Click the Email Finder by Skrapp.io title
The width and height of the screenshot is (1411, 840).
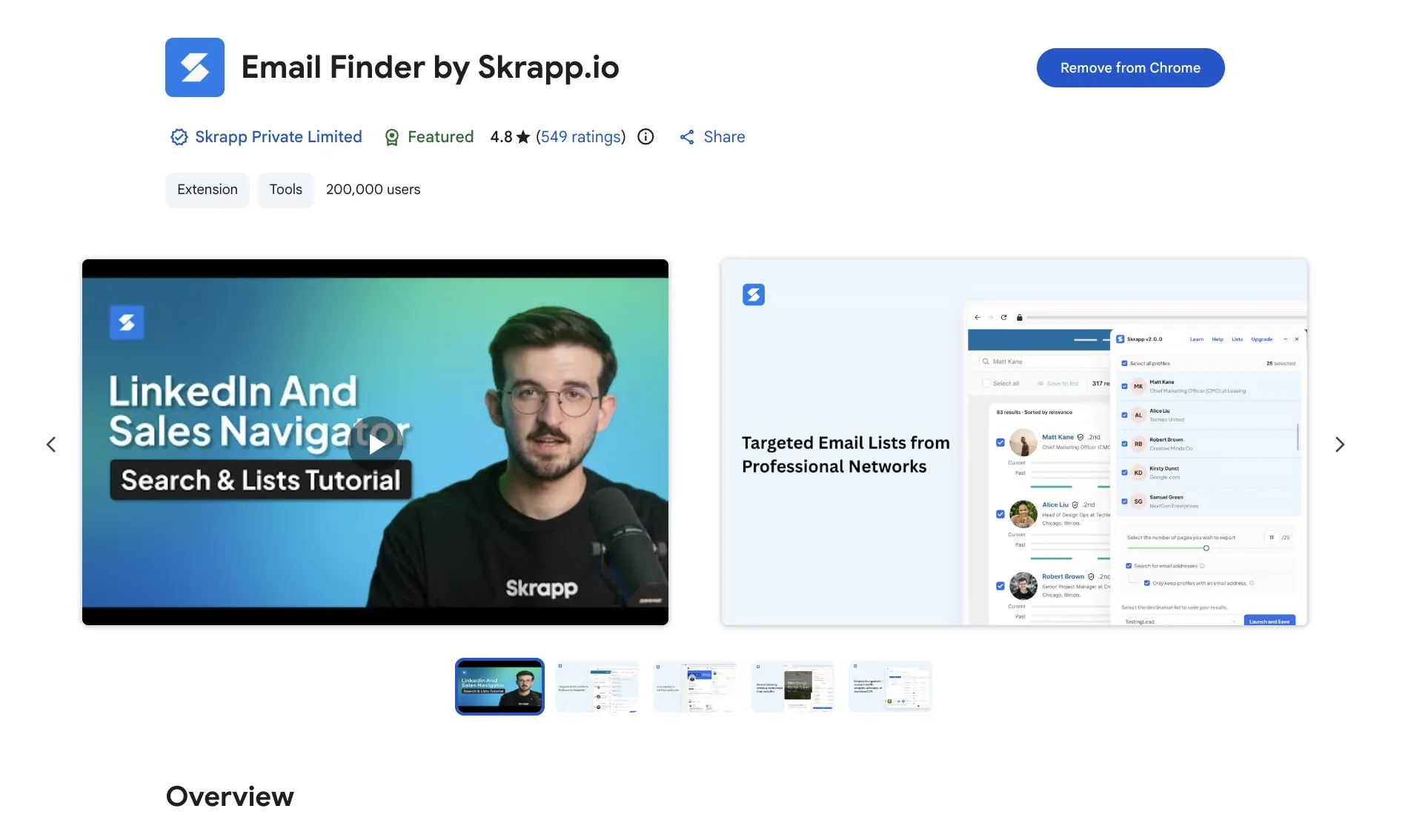[430, 67]
